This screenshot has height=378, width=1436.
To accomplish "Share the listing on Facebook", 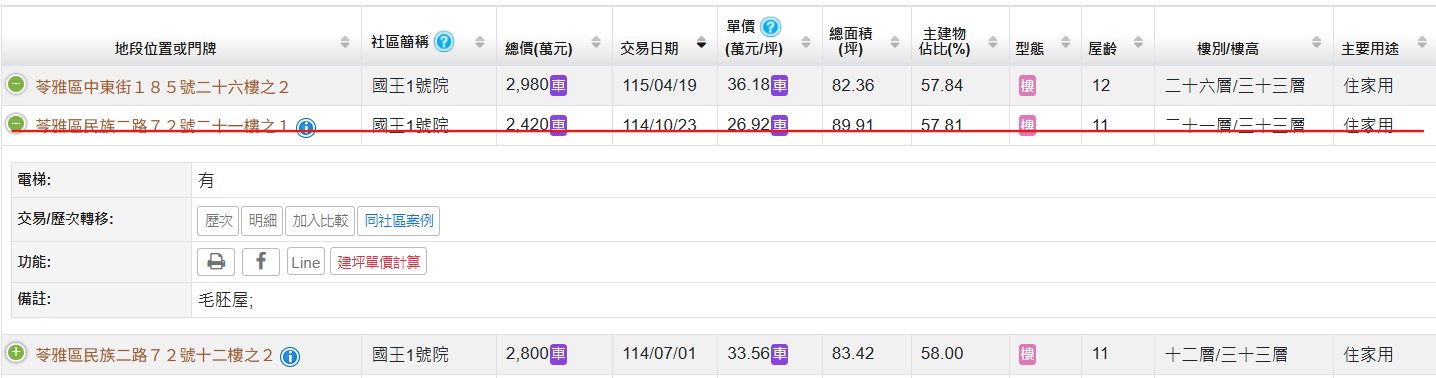I will tap(261, 262).
